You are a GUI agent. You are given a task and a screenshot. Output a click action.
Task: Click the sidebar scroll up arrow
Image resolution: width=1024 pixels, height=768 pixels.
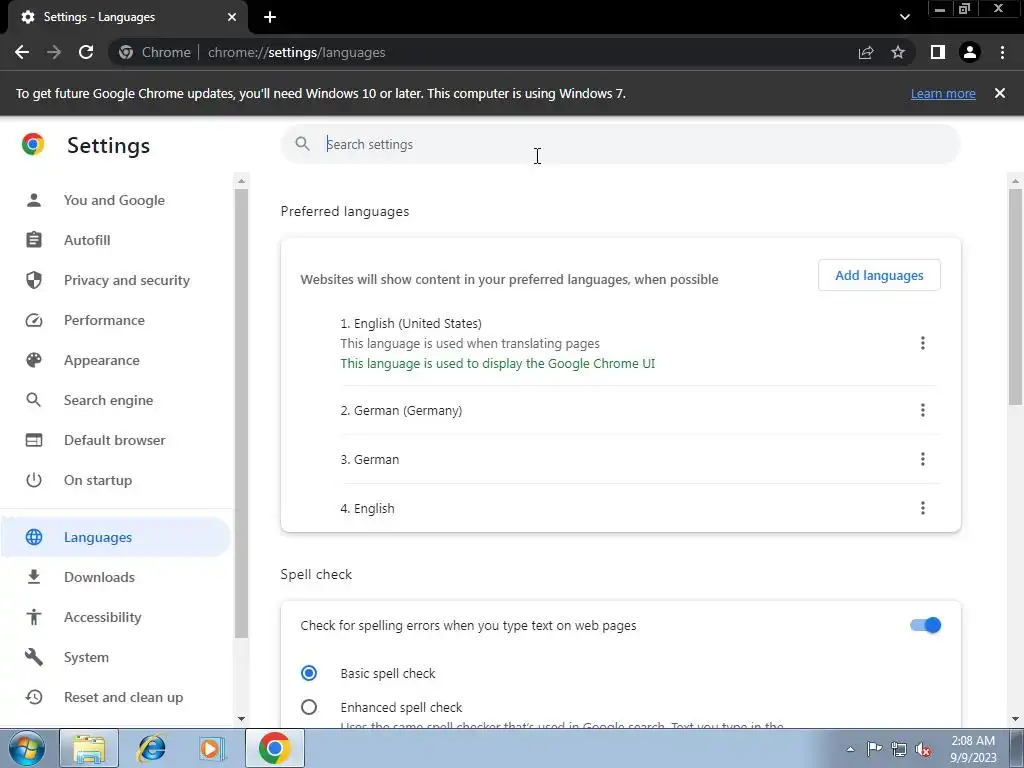click(241, 181)
